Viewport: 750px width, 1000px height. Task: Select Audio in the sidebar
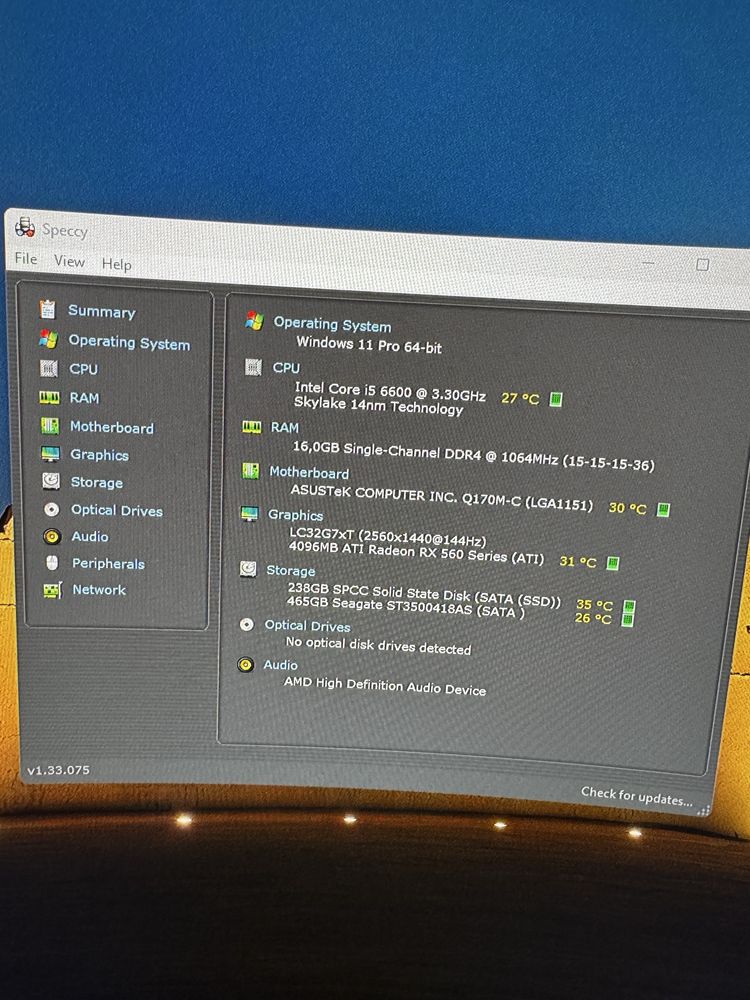click(x=90, y=536)
